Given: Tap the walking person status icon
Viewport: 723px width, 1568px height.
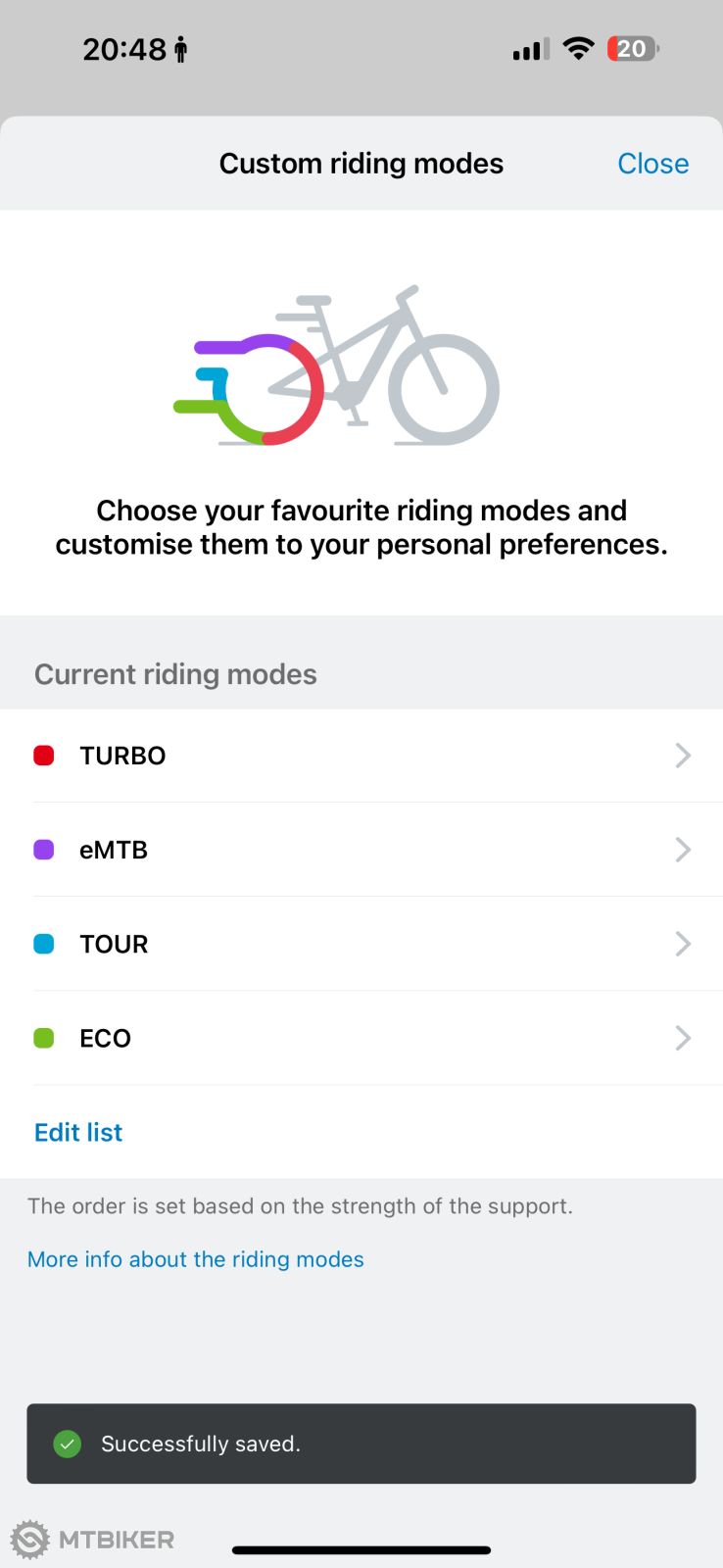Looking at the screenshot, I should pyautogui.click(x=180, y=49).
